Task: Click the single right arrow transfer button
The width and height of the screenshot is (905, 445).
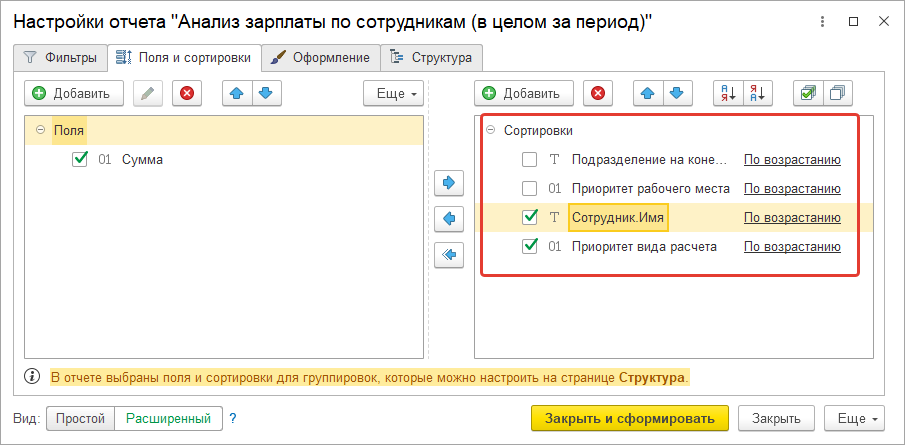Action: click(x=449, y=183)
